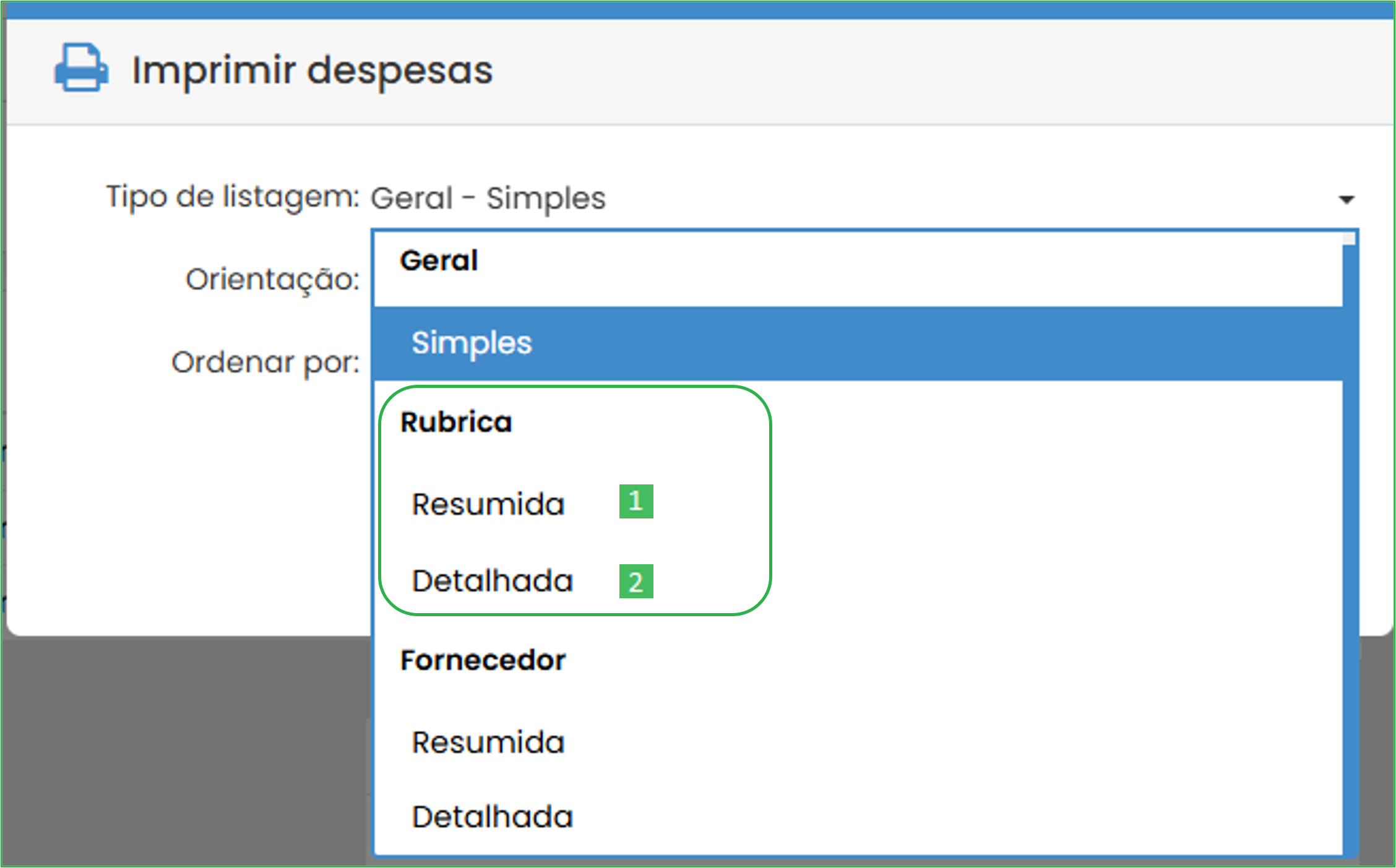Select Detalhada under Fornecedor

click(493, 817)
